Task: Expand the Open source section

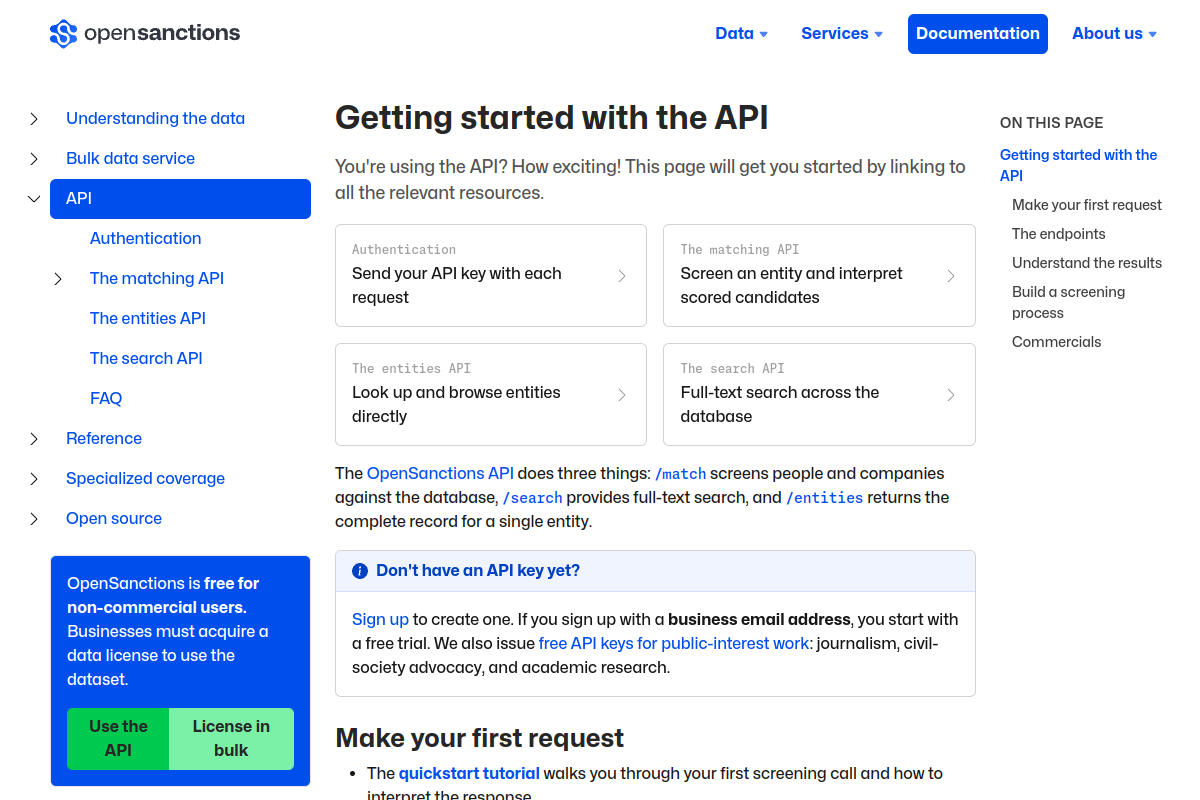Action: tap(34, 519)
